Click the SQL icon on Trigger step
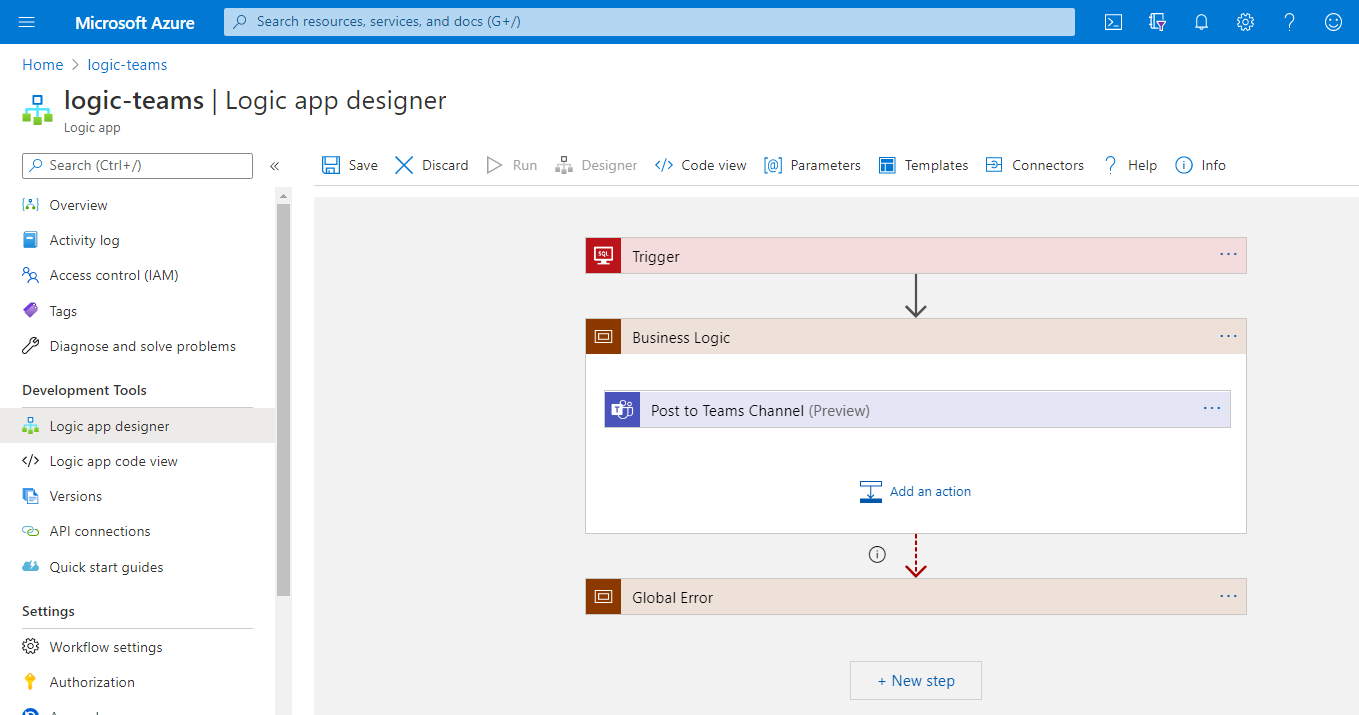 point(603,256)
